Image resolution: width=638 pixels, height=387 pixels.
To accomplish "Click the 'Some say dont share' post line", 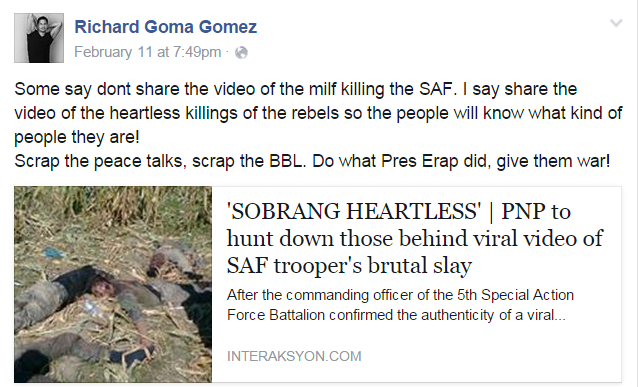I will pyautogui.click(x=296, y=89).
